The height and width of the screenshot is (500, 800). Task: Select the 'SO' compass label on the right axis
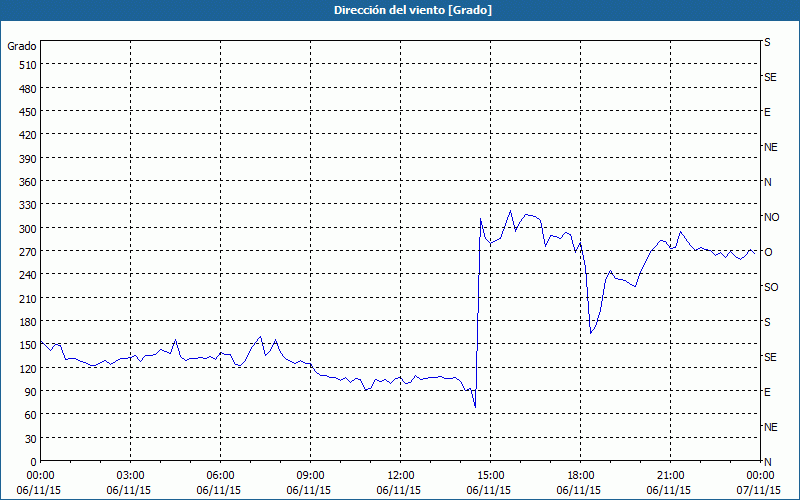click(771, 287)
